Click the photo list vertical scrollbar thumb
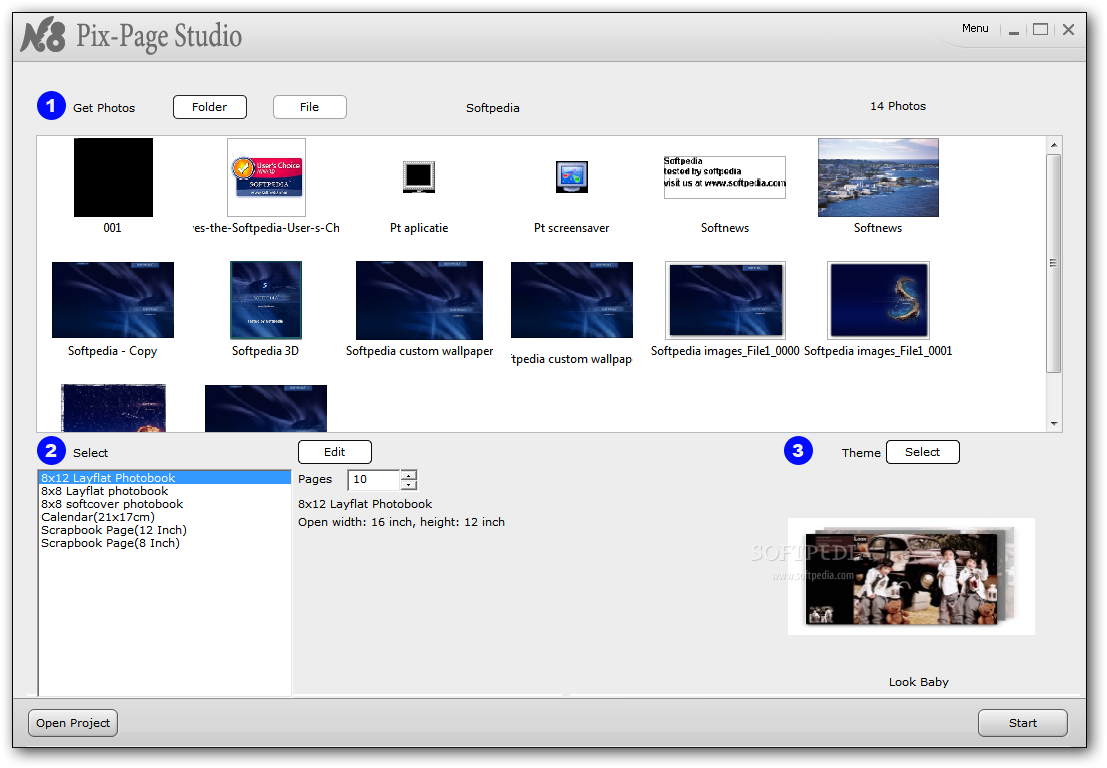The height and width of the screenshot is (768, 1107). pyautogui.click(x=1054, y=263)
